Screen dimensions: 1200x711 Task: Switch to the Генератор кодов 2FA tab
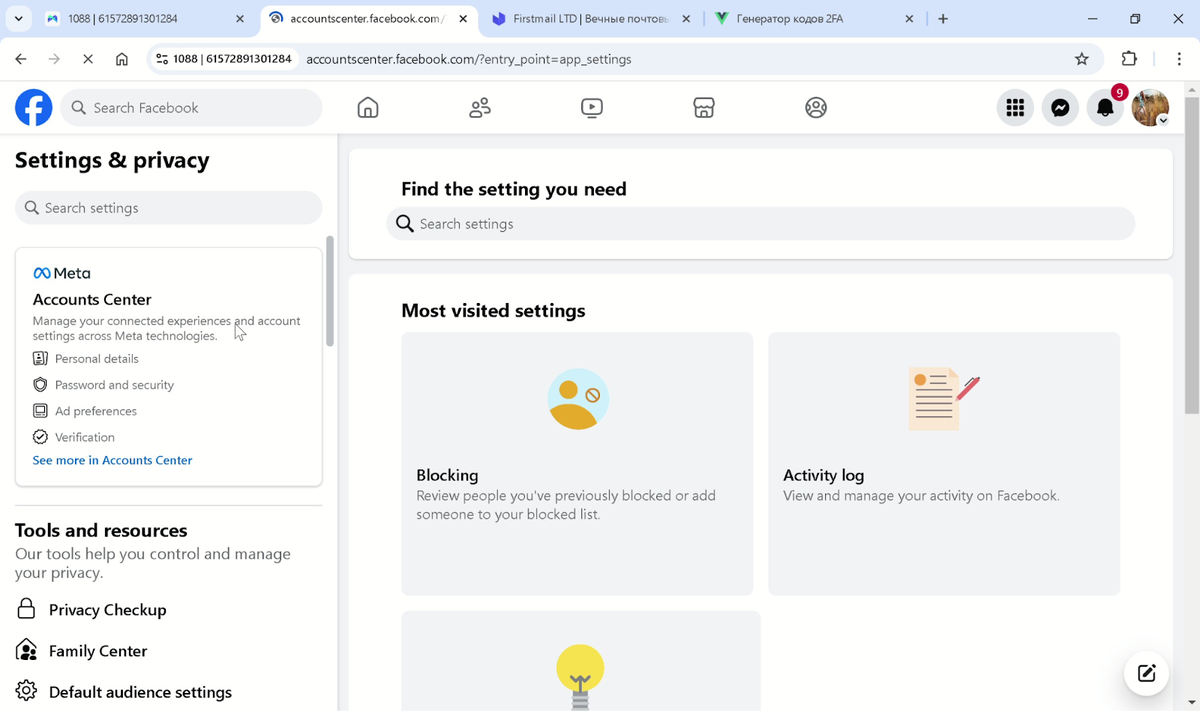[x=815, y=18]
